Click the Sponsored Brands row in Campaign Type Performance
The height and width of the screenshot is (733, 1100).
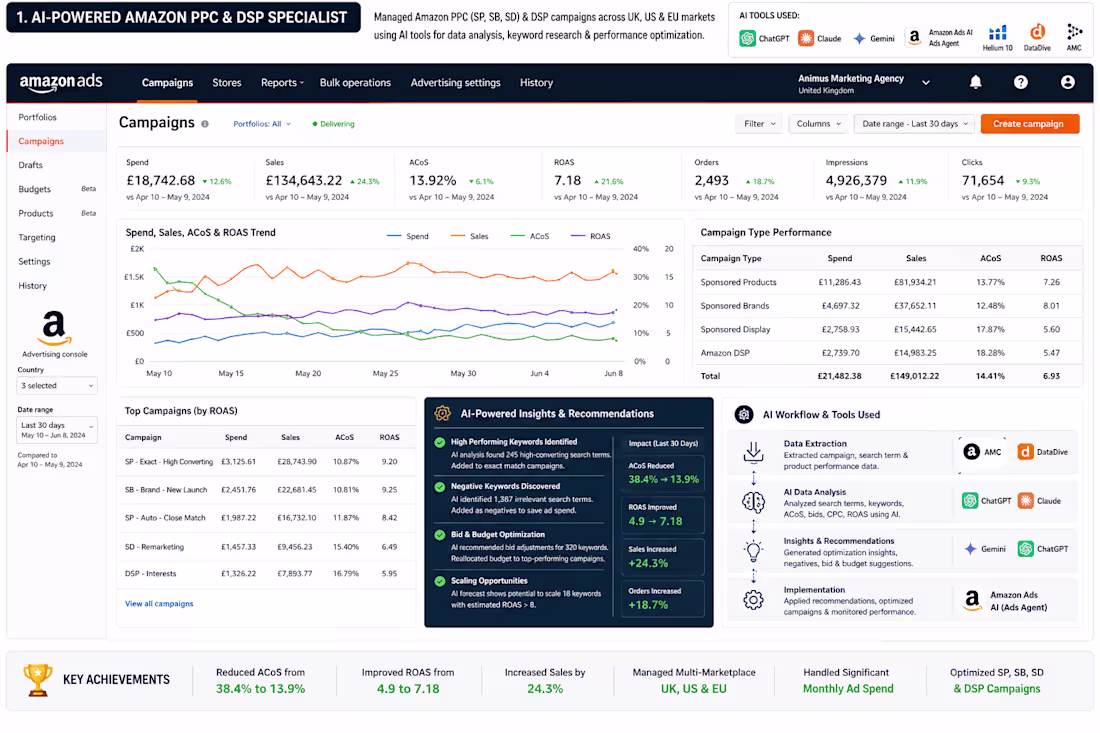click(887, 306)
